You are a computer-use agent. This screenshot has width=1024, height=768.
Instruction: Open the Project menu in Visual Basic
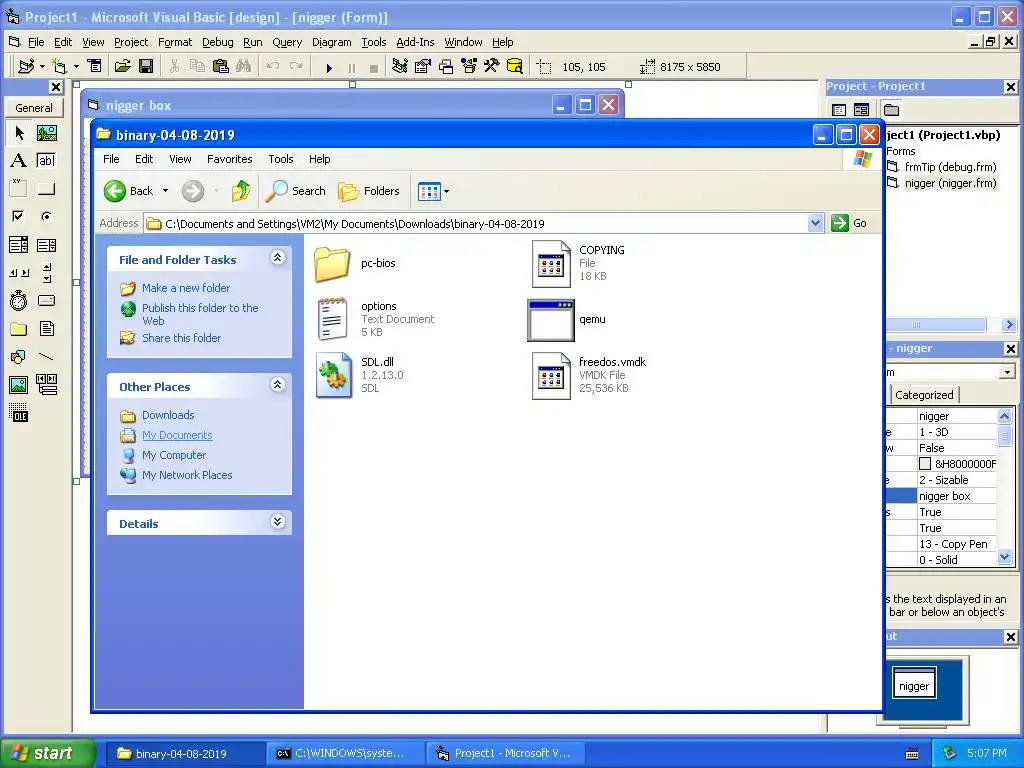tap(131, 42)
